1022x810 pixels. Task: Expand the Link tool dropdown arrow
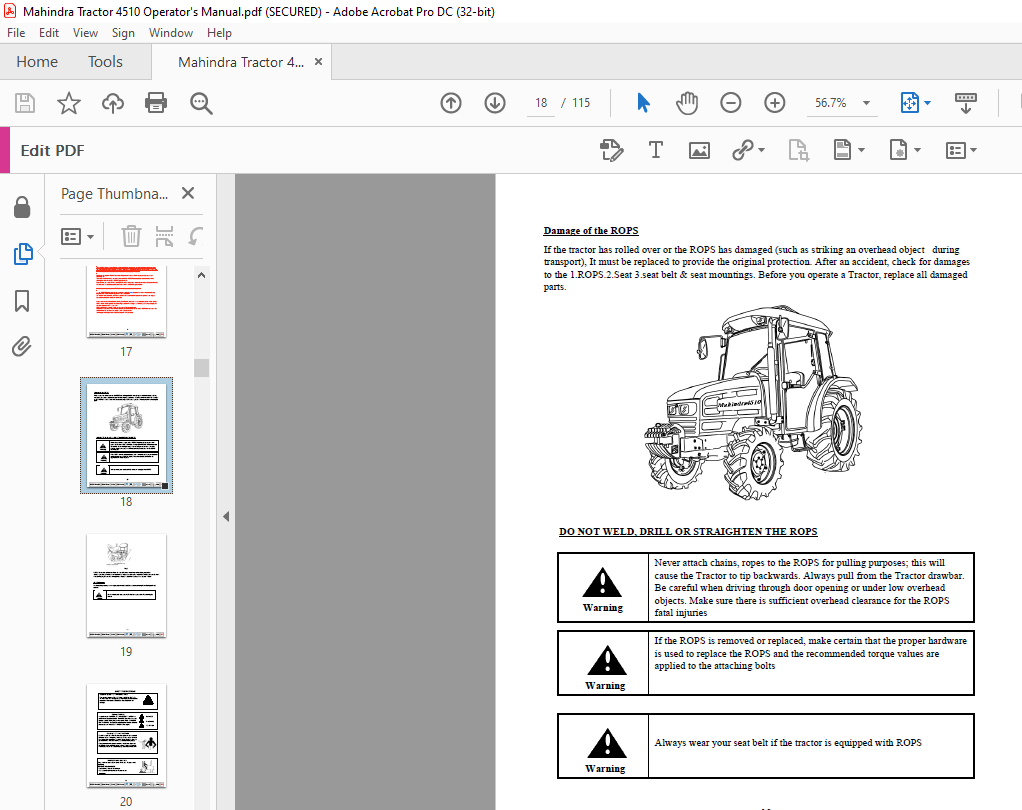pyautogui.click(x=761, y=151)
